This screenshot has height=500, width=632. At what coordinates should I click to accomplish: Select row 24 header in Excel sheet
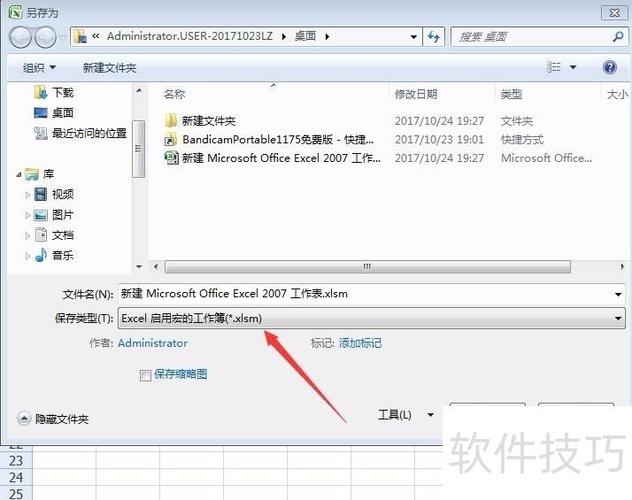[16, 477]
